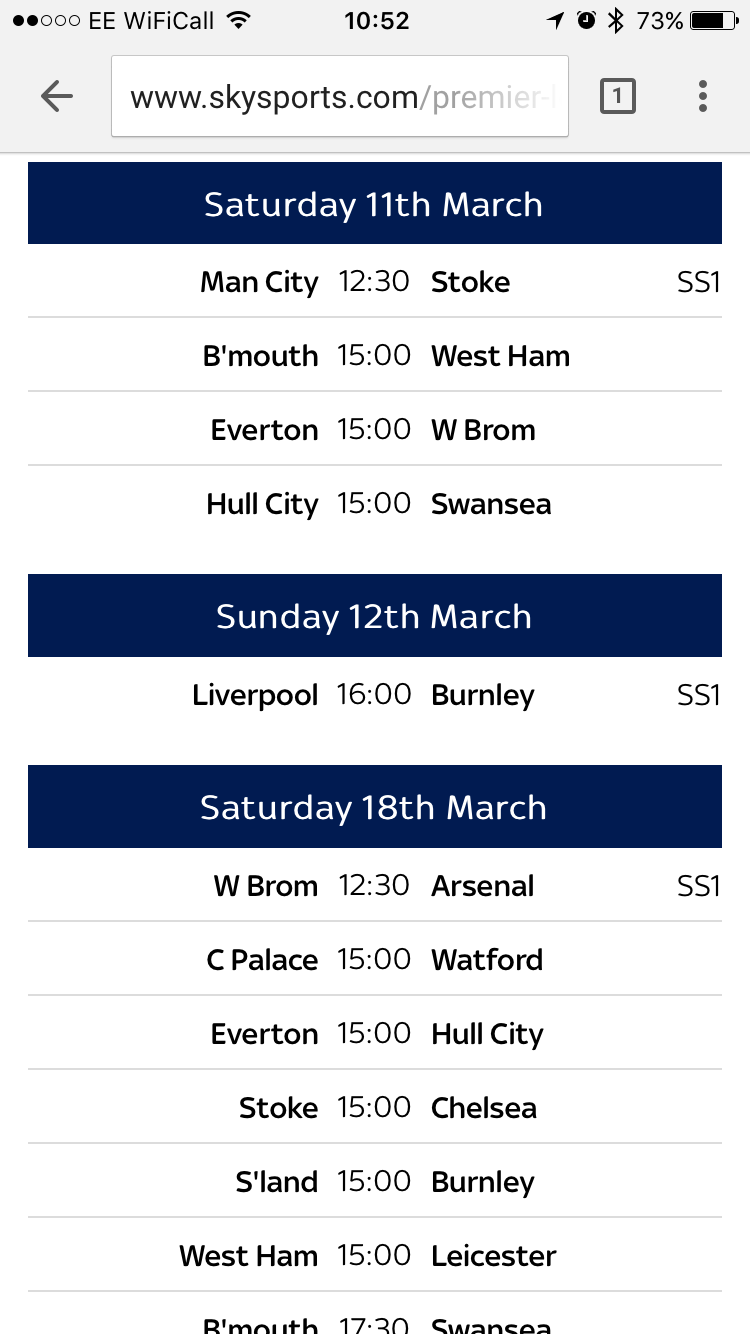Tap the location arrow status icon

556,20
